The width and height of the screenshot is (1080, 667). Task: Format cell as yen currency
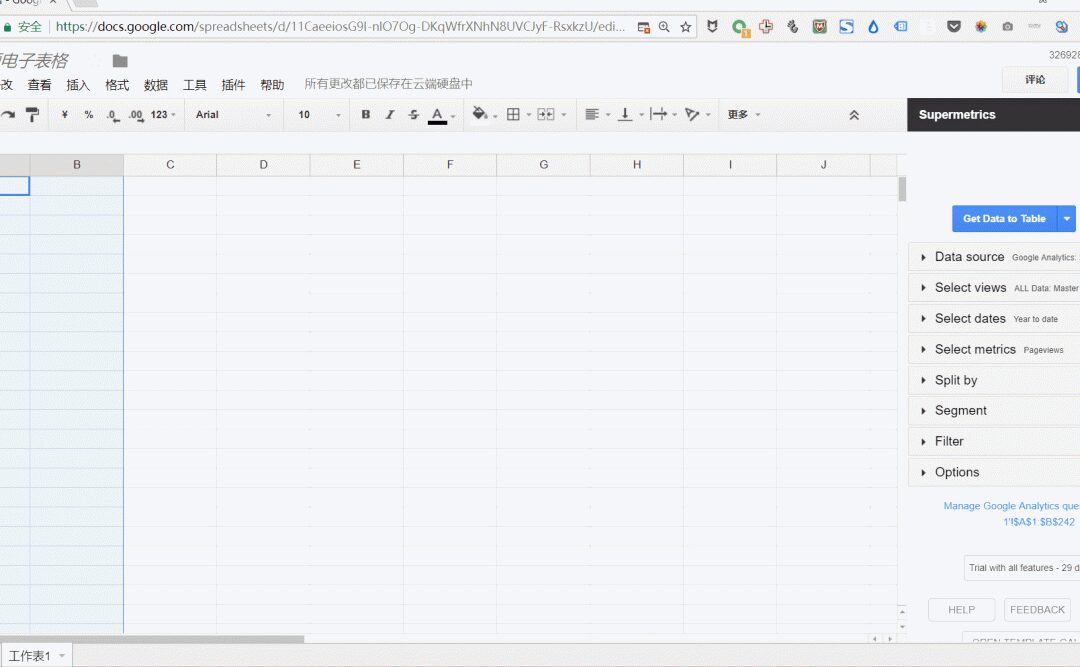pos(64,114)
